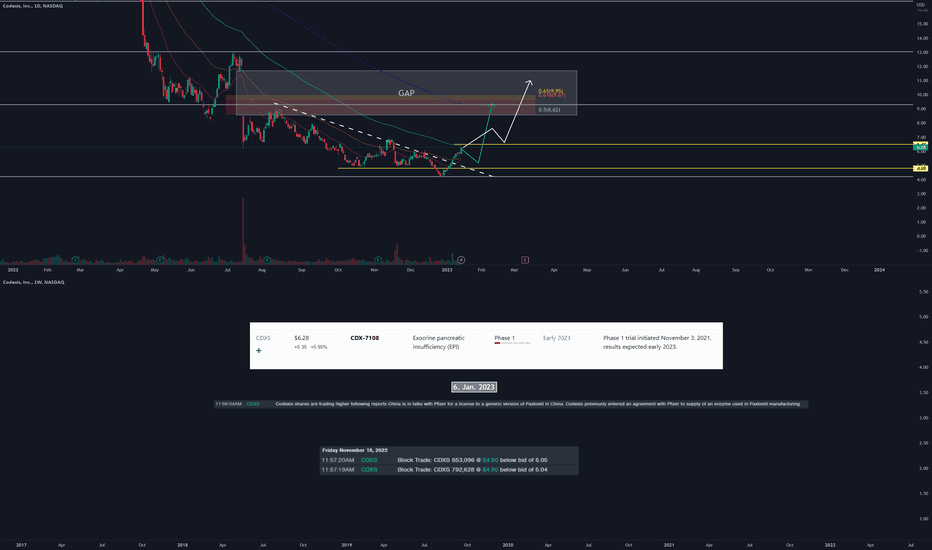932x550 pixels.
Task: Click the 2024 label on the daily time axis
Action: [879, 270]
